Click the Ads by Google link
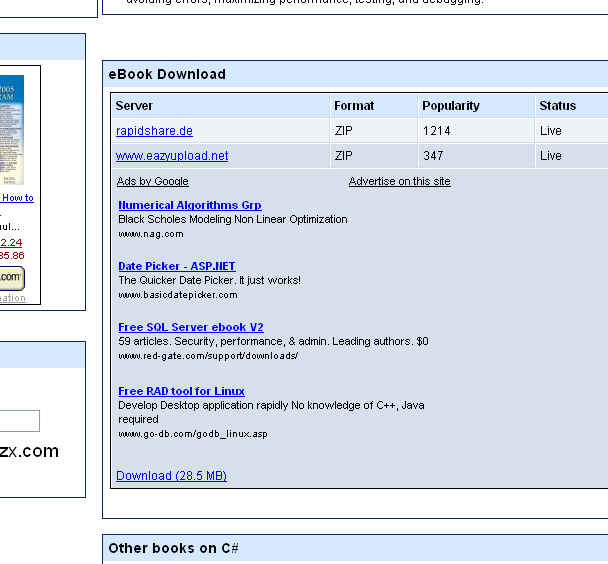Viewport: 608px width, 564px height. pyautogui.click(x=153, y=181)
